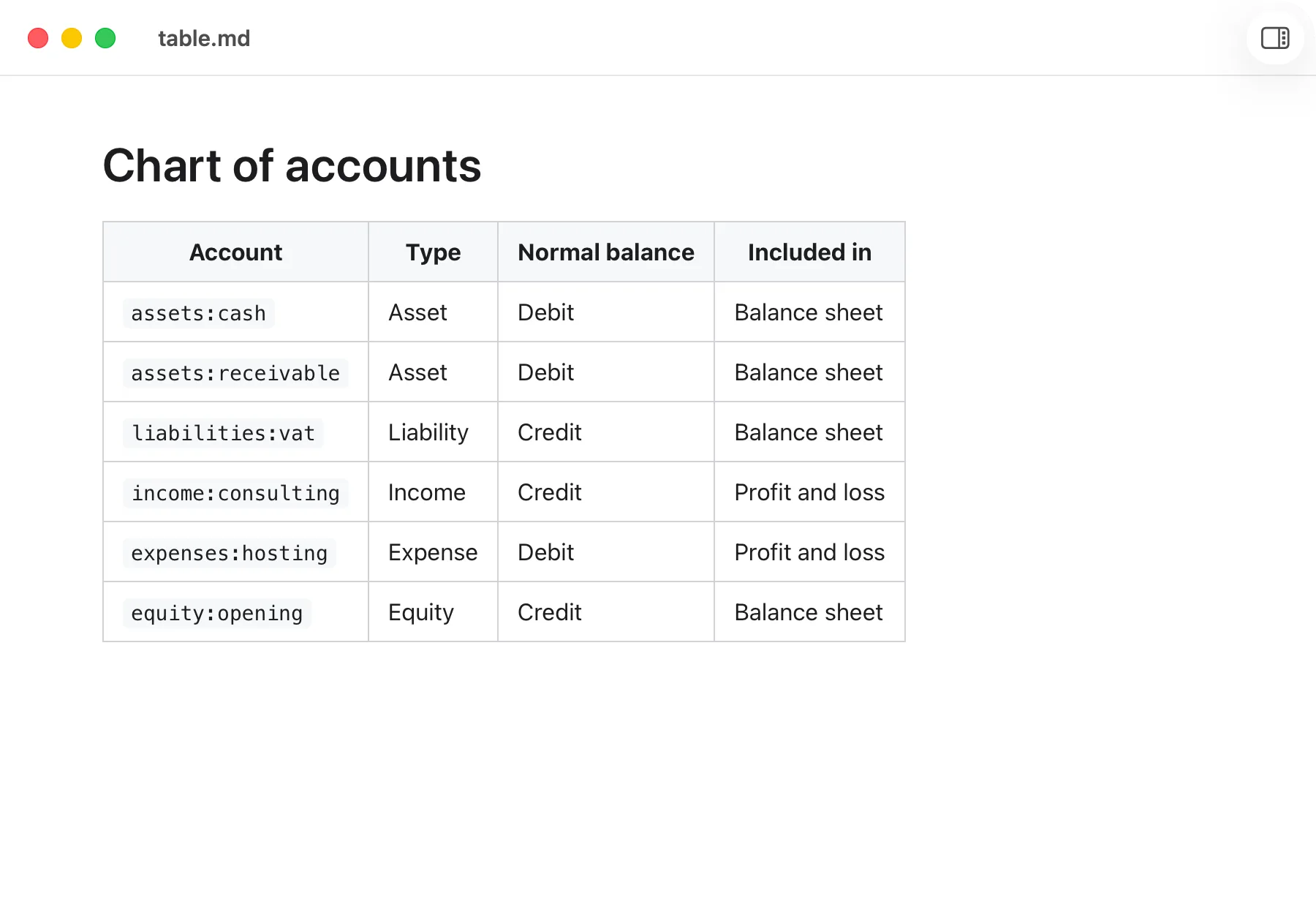
Task: Click the table.md file title
Action: coord(204,38)
